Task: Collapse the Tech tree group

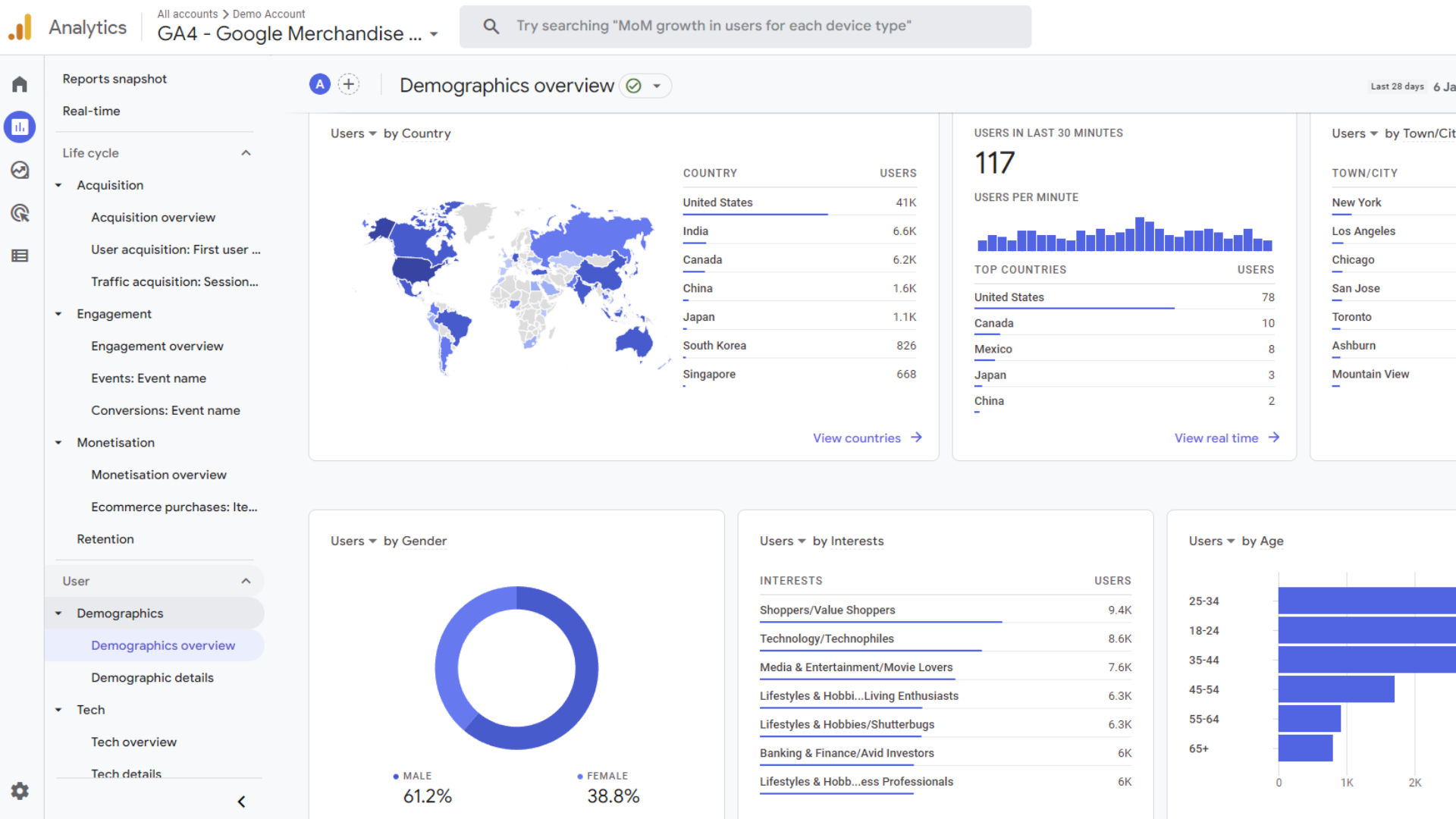Action: pyautogui.click(x=58, y=710)
